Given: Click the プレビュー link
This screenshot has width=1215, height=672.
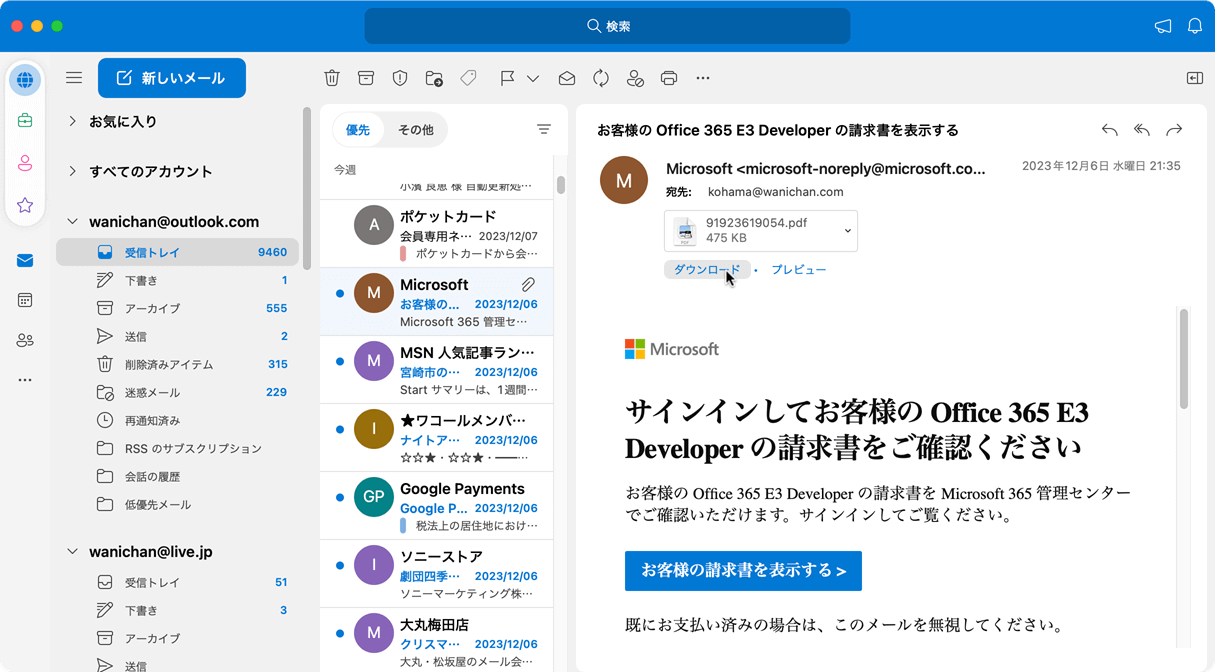Looking at the screenshot, I should (x=799, y=270).
